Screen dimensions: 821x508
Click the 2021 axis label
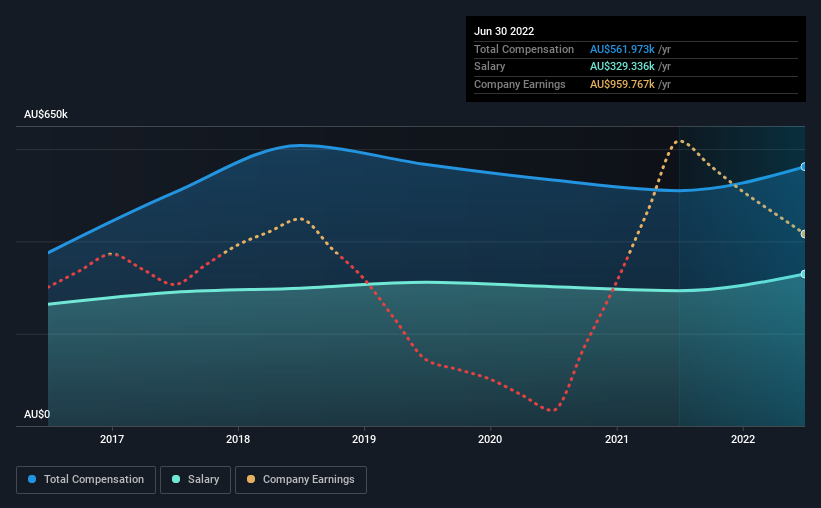tap(617, 439)
